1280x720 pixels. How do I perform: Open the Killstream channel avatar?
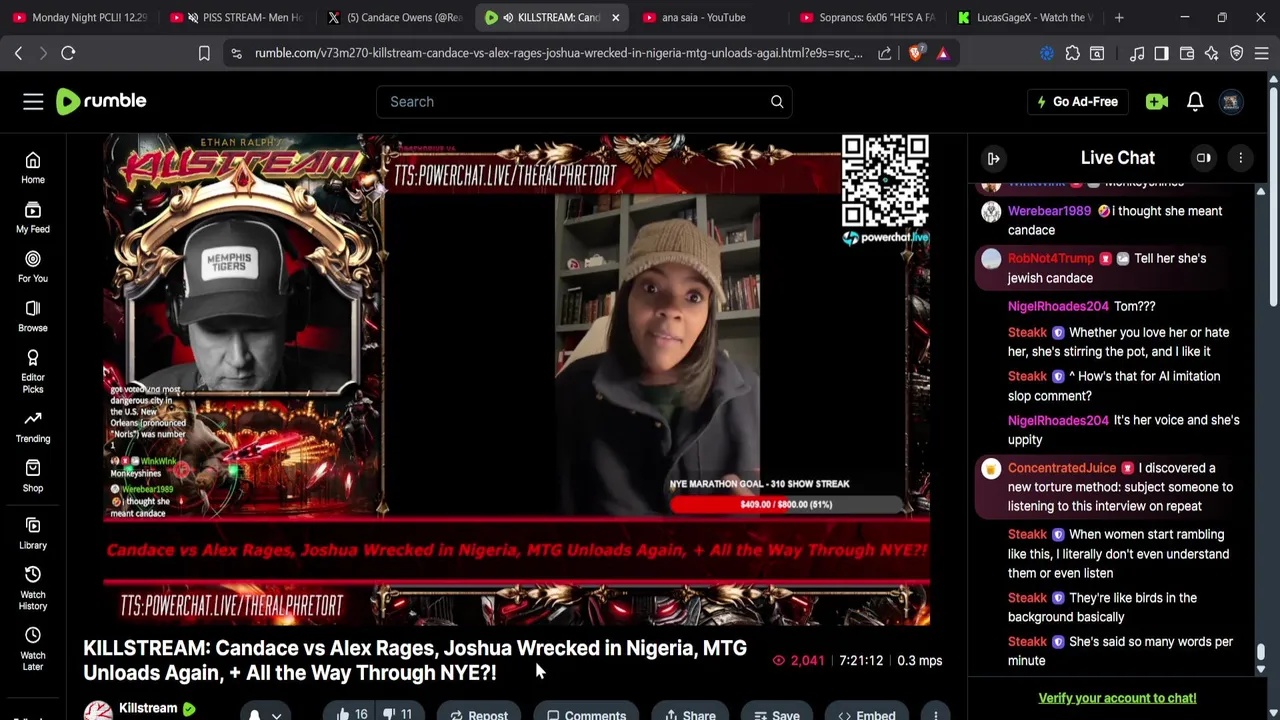(x=98, y=711)
